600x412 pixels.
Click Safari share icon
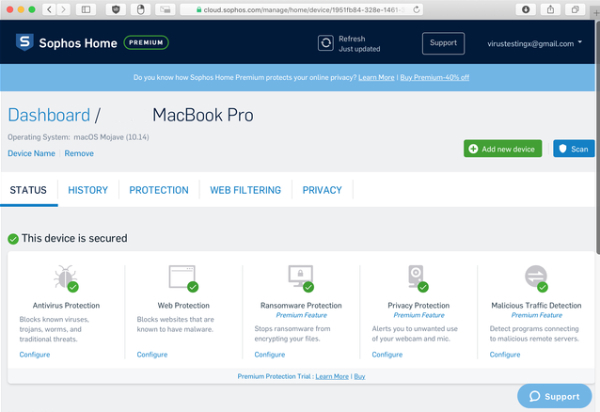(550, 9)
